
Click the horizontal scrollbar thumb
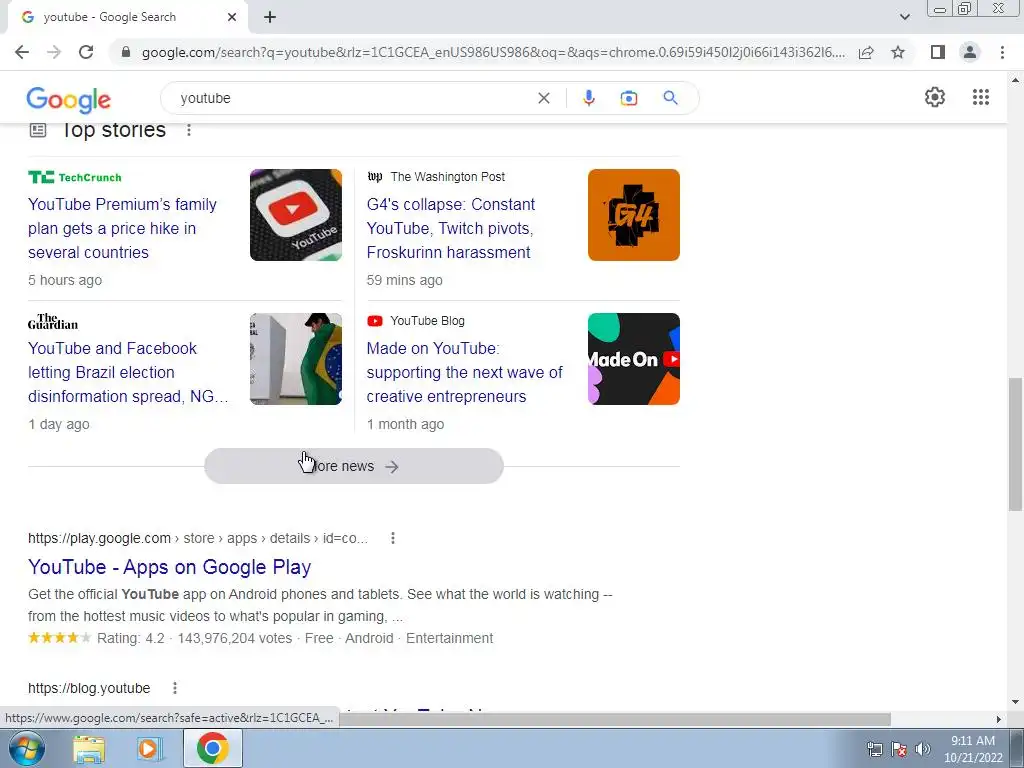pyautogui.click(x=614, y=719)
